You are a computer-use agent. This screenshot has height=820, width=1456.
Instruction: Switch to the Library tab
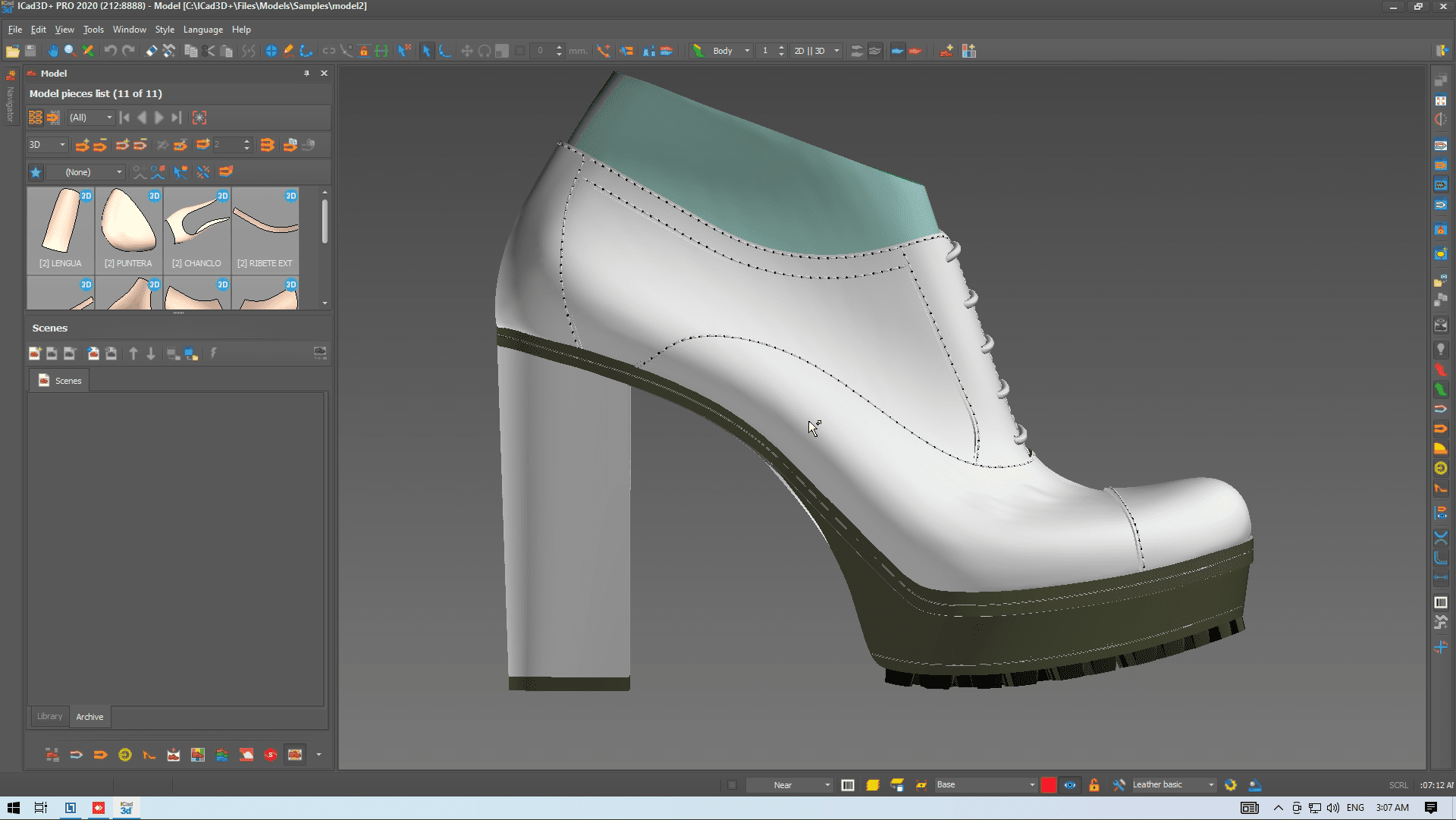(49, 716)
